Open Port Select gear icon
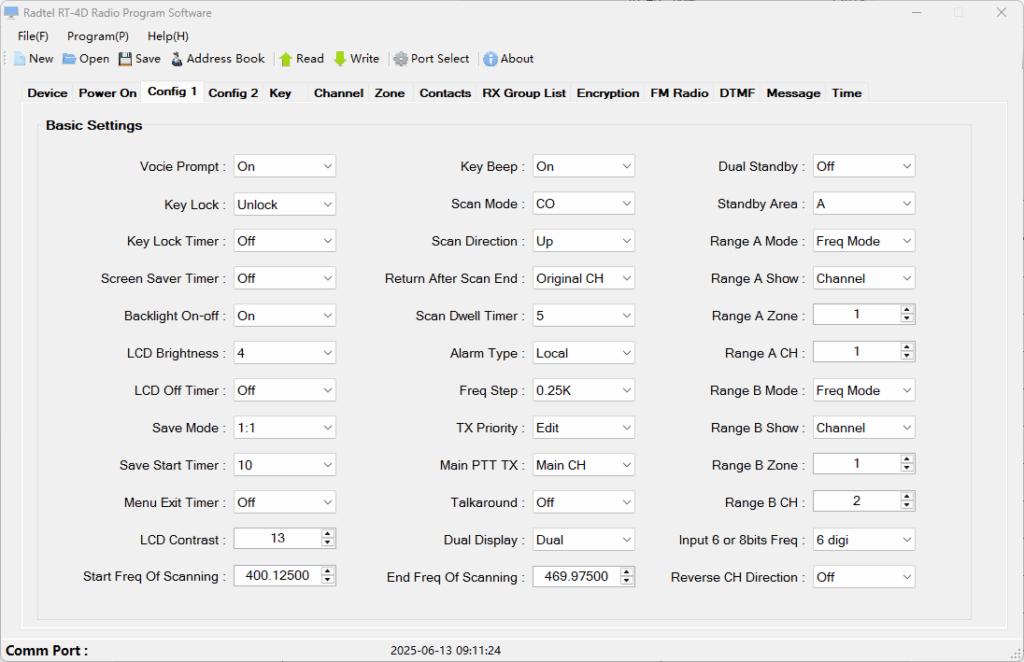 tap(401, 59)
